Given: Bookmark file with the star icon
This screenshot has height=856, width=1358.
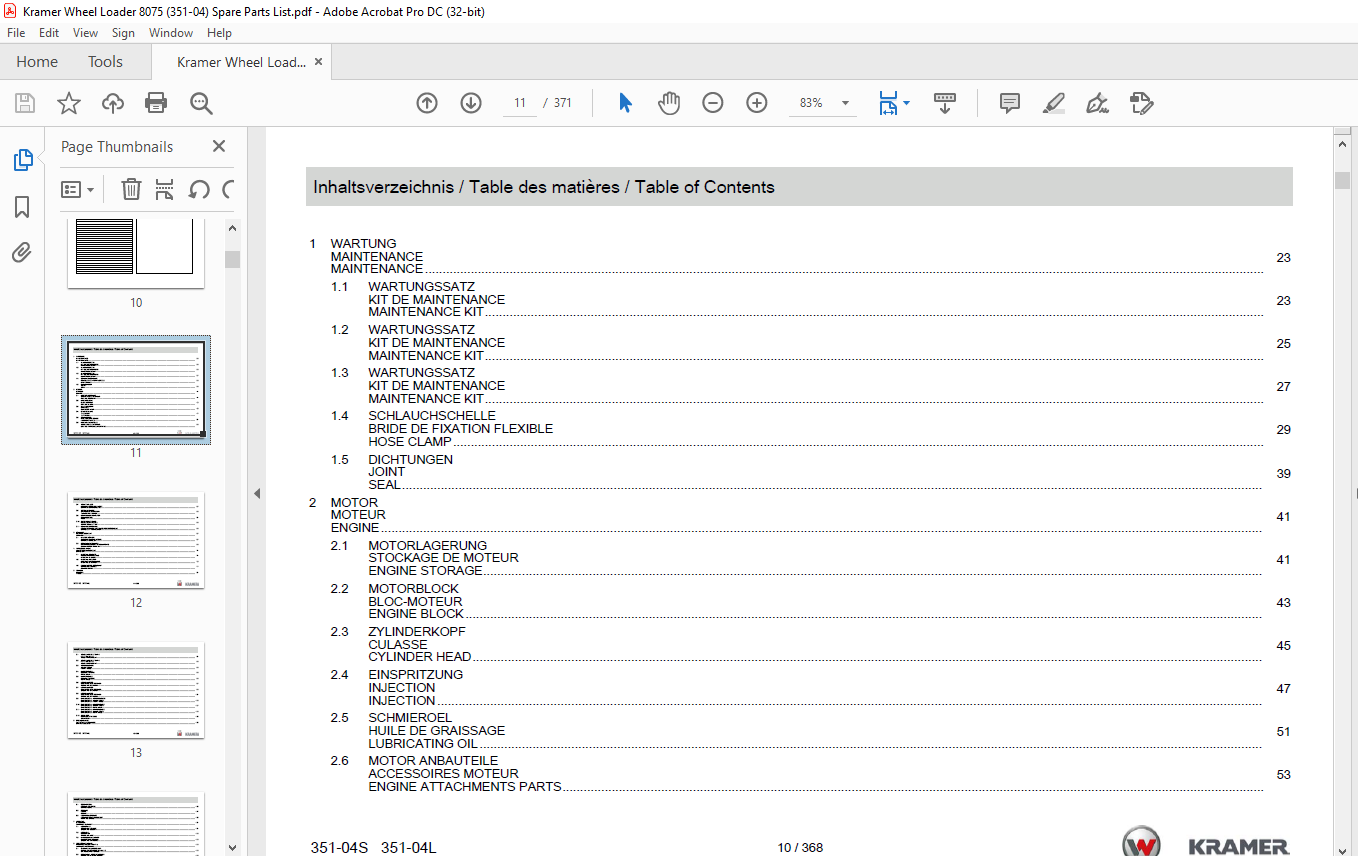Looking at the screenshot, I should [68, 103].
